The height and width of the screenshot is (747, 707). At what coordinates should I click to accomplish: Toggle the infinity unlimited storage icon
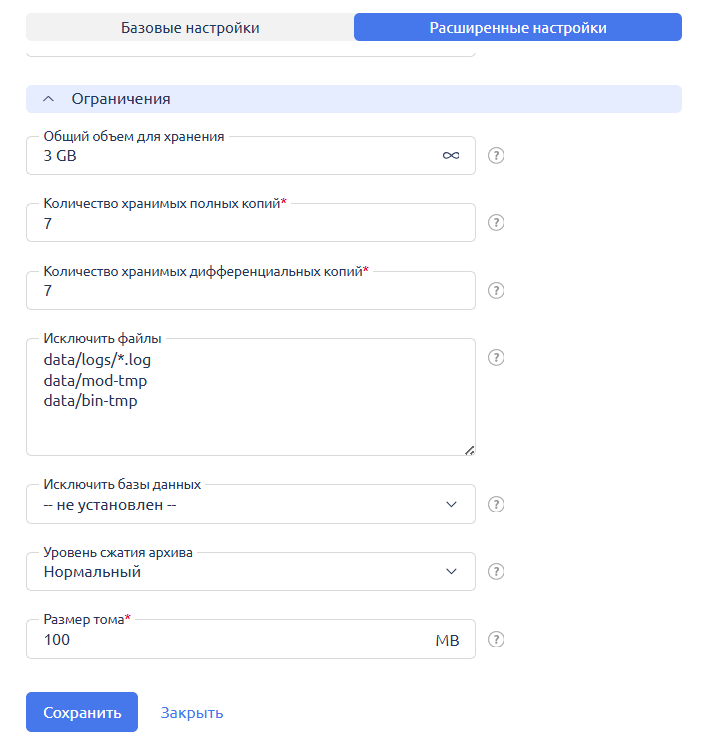(451, 156)
